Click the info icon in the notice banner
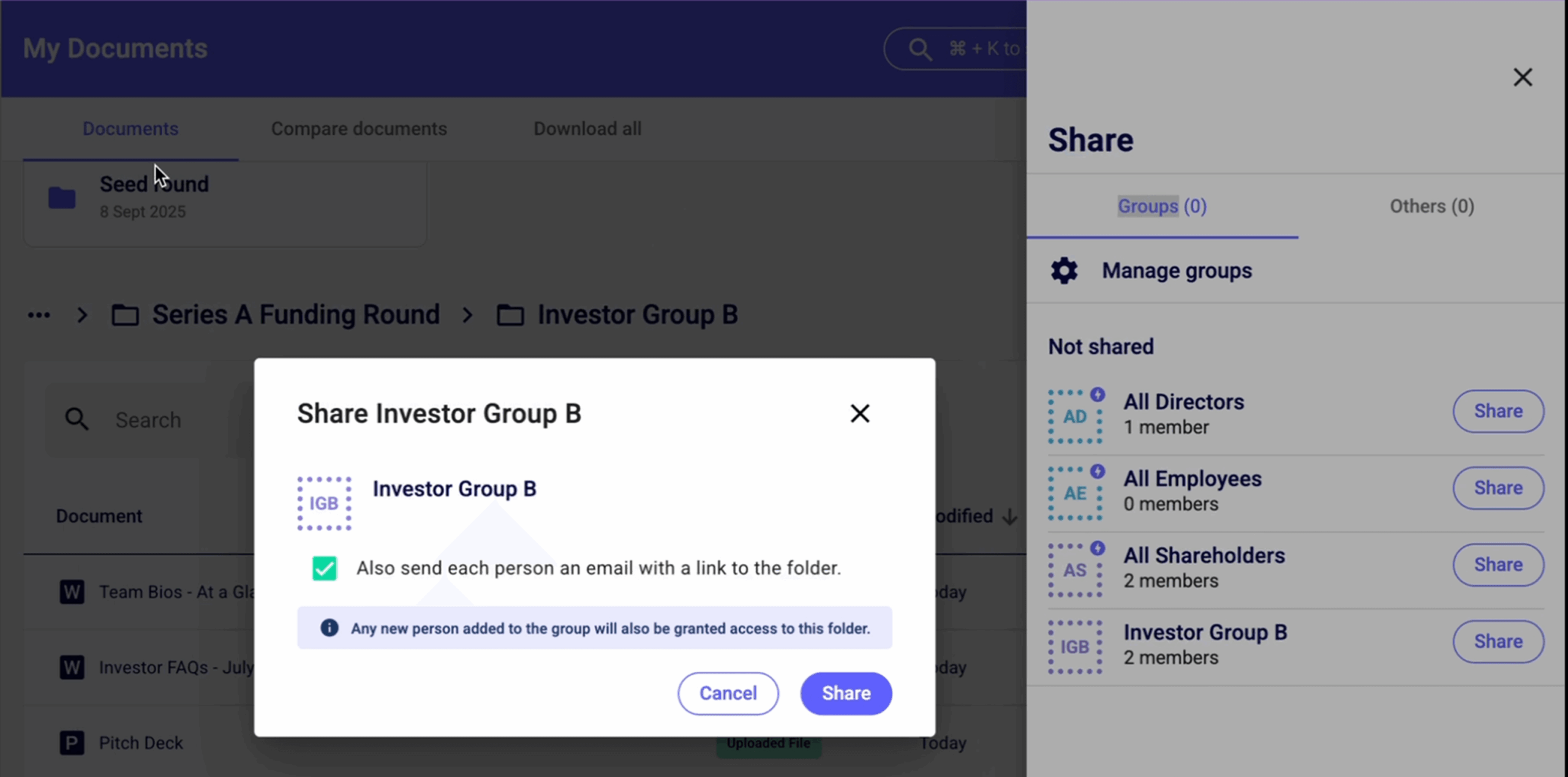The image size is (1568, 777). (x=329, y=628)
